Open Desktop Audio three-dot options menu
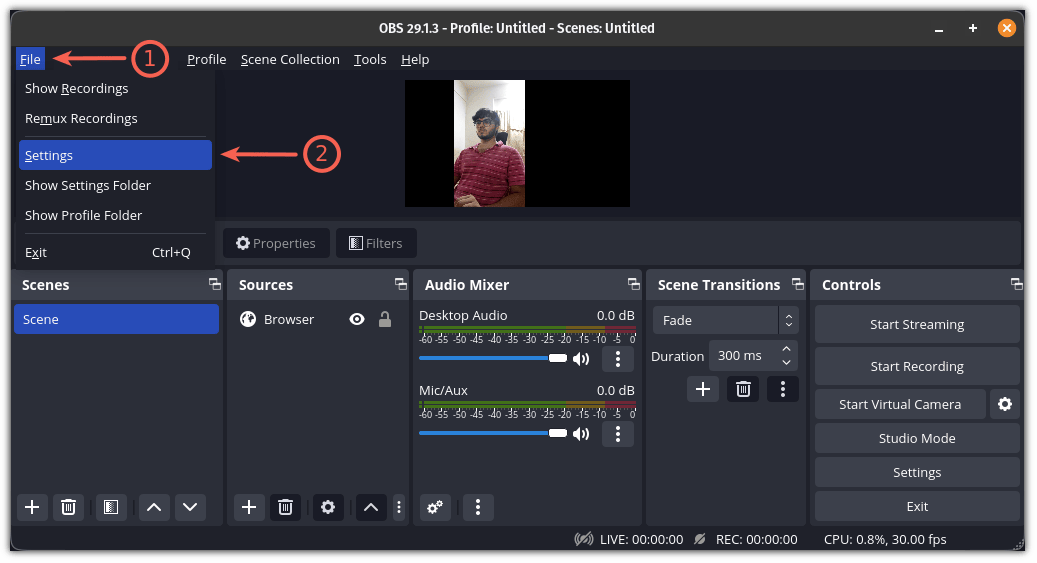1037x563 pixels. pyautogui.click(x=618, y=359)
